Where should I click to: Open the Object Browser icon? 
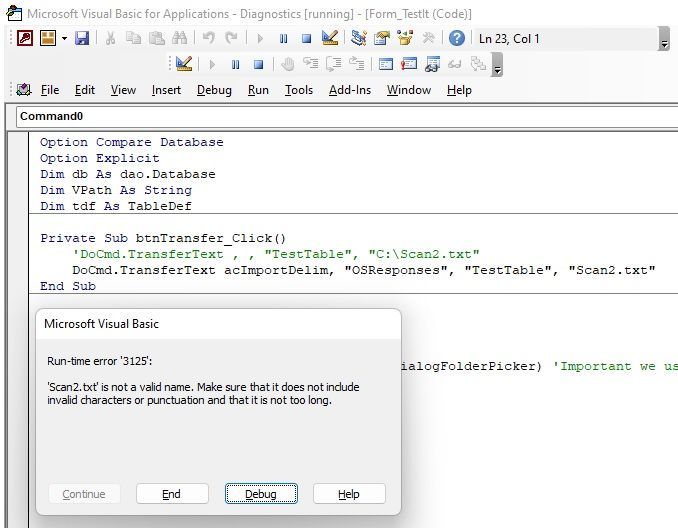coord(405,38)
